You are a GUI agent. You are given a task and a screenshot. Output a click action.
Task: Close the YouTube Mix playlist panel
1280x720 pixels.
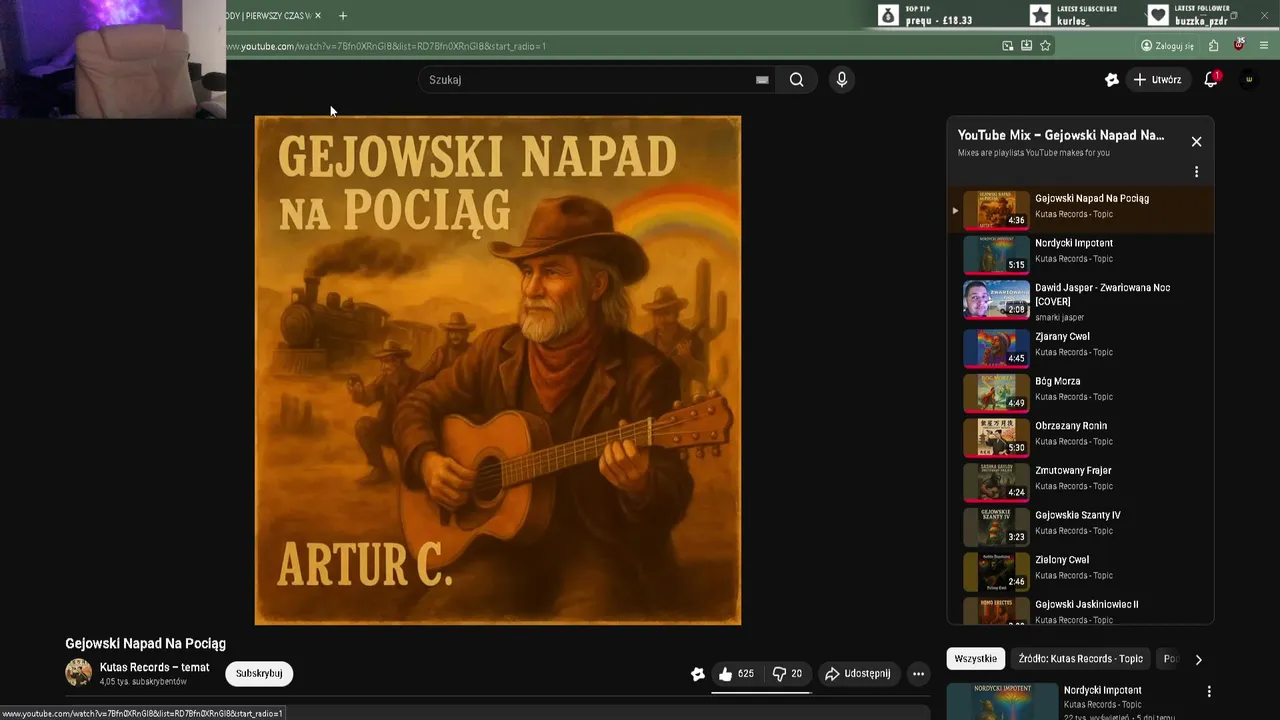[1196, 142]
